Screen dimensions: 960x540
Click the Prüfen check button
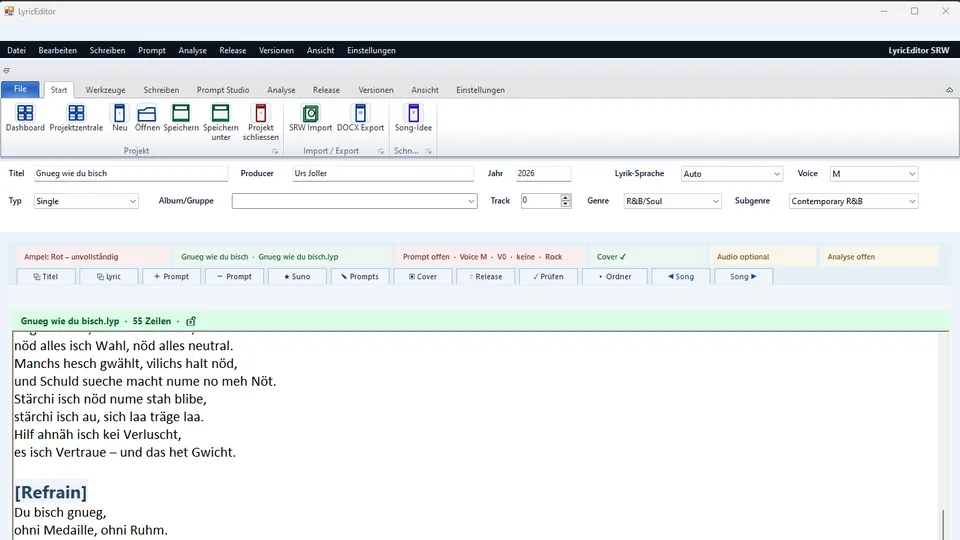click(x=548, y=277)
